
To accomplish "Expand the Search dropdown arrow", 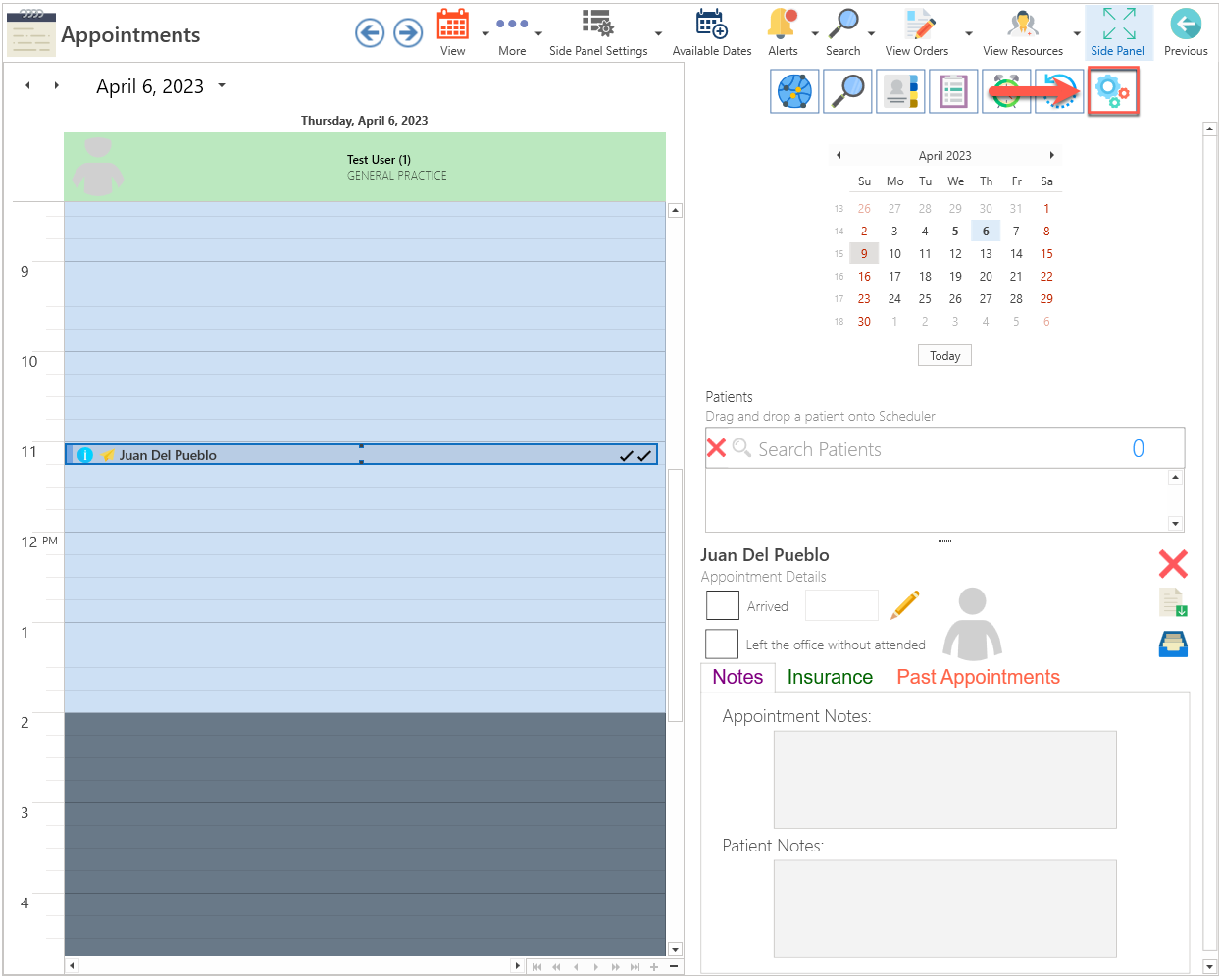I will tap(871, 33).
